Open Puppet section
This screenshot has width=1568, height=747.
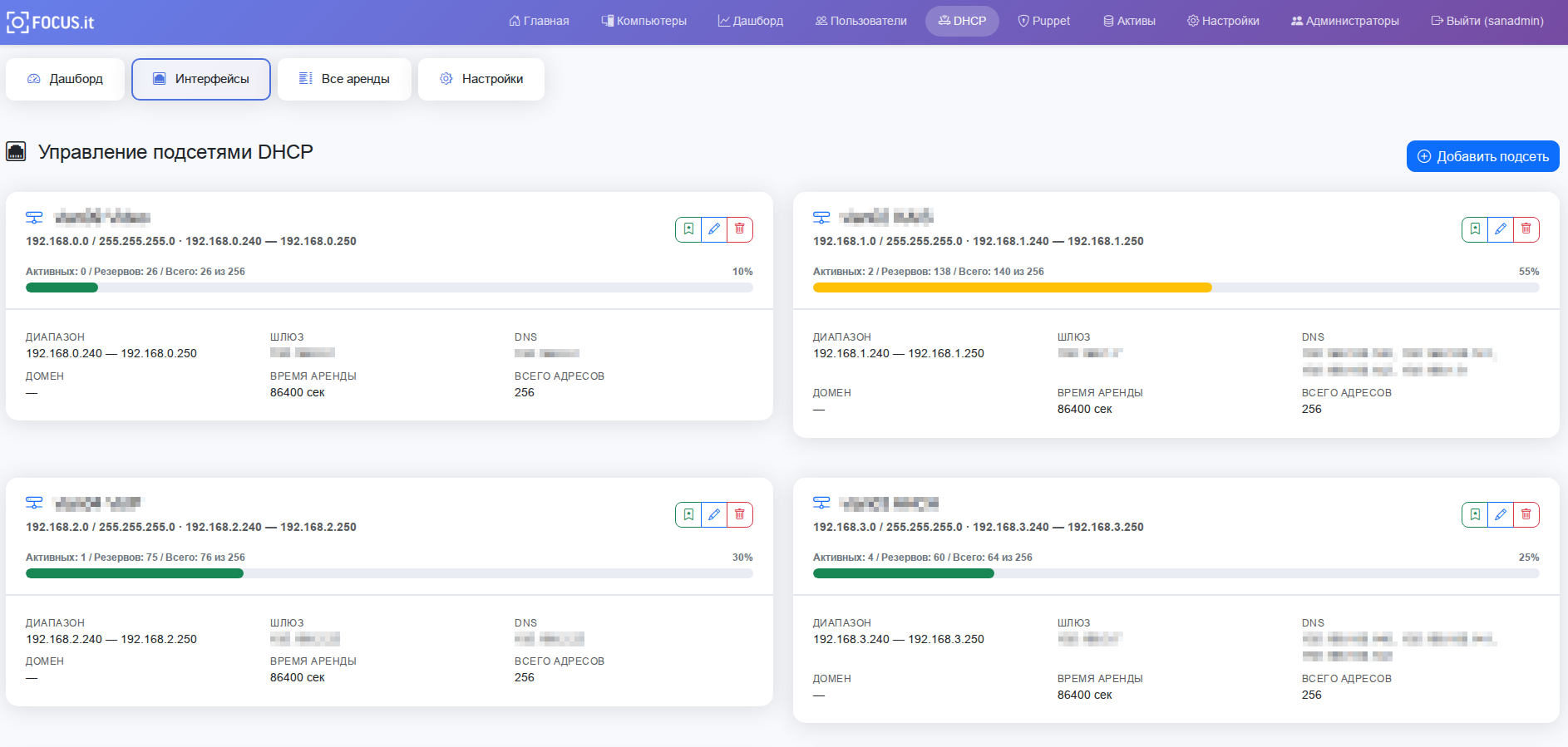pyautogui.click(x=1044, y=21)
